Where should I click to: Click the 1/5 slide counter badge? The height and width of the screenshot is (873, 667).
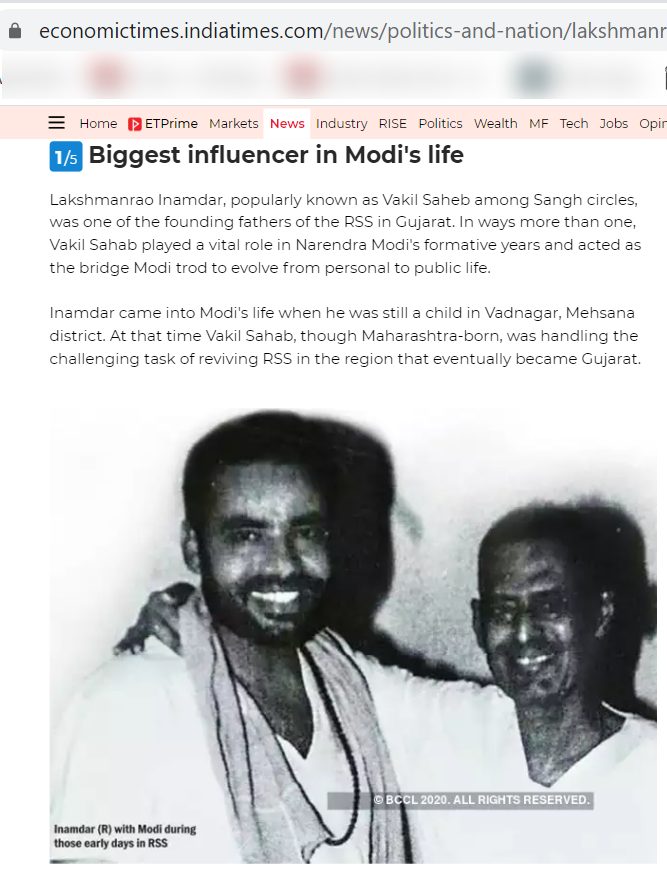tap(66, 156)
